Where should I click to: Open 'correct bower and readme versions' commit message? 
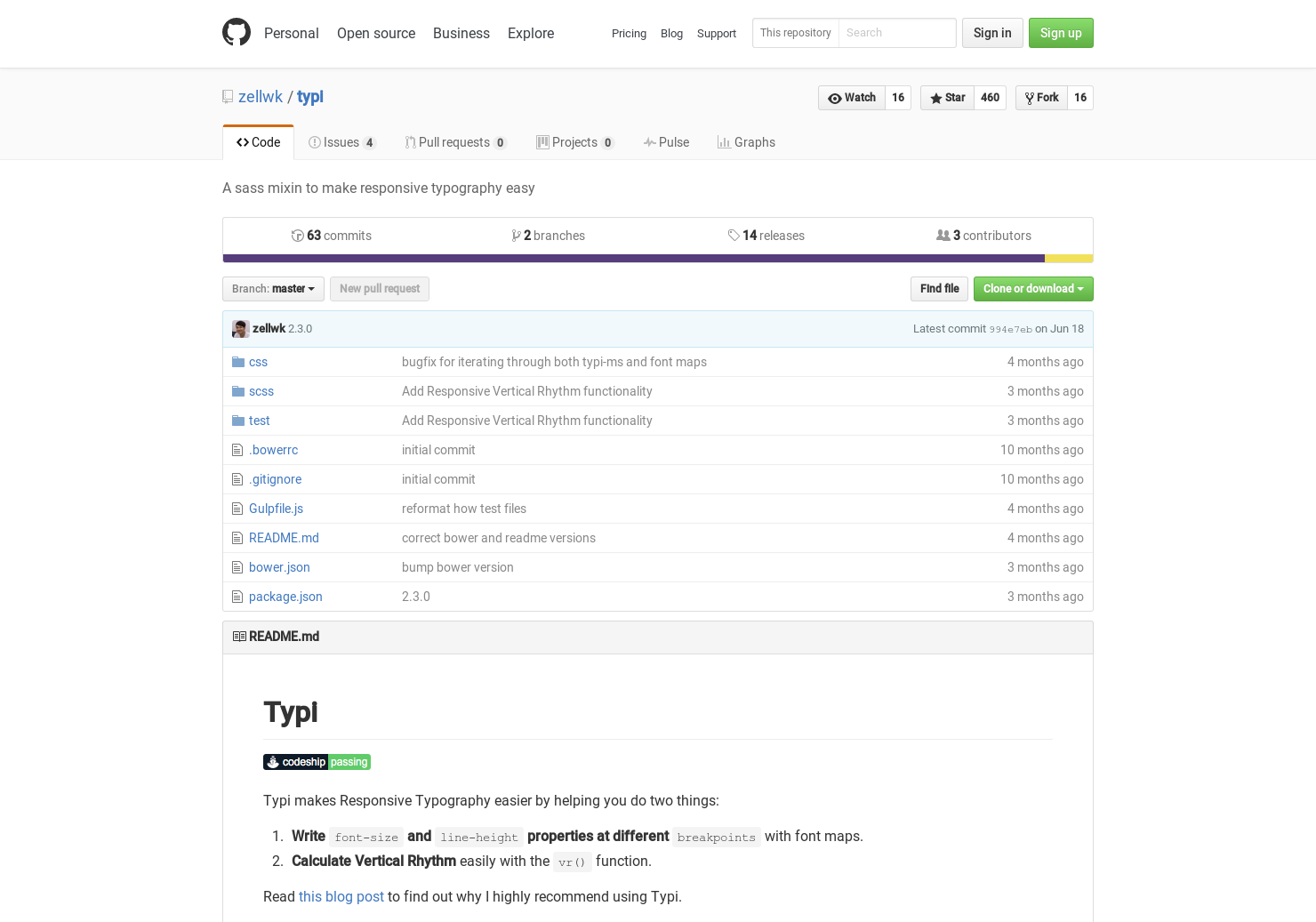[x=499, y=538]
